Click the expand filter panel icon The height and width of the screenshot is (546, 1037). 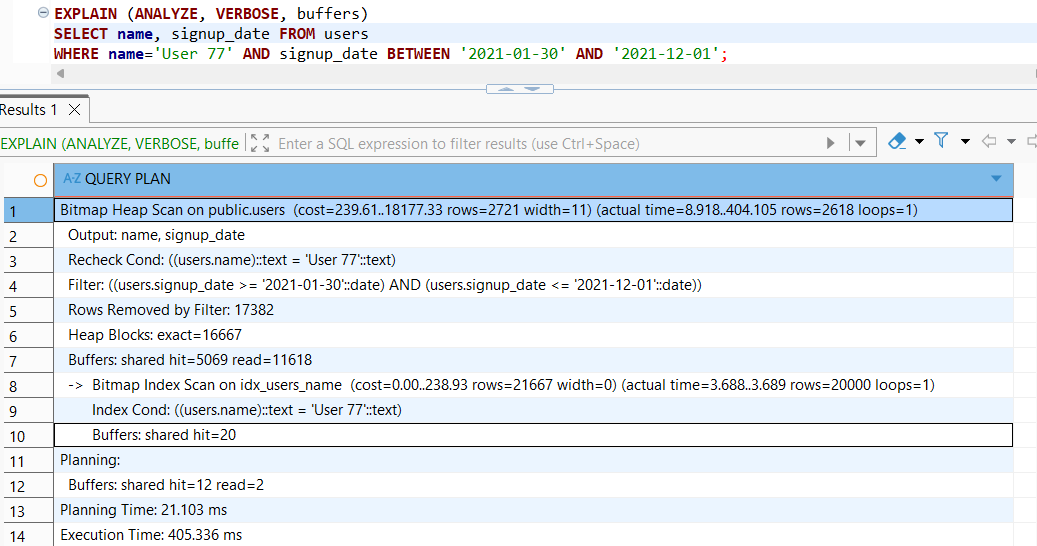tap(260, 143)
